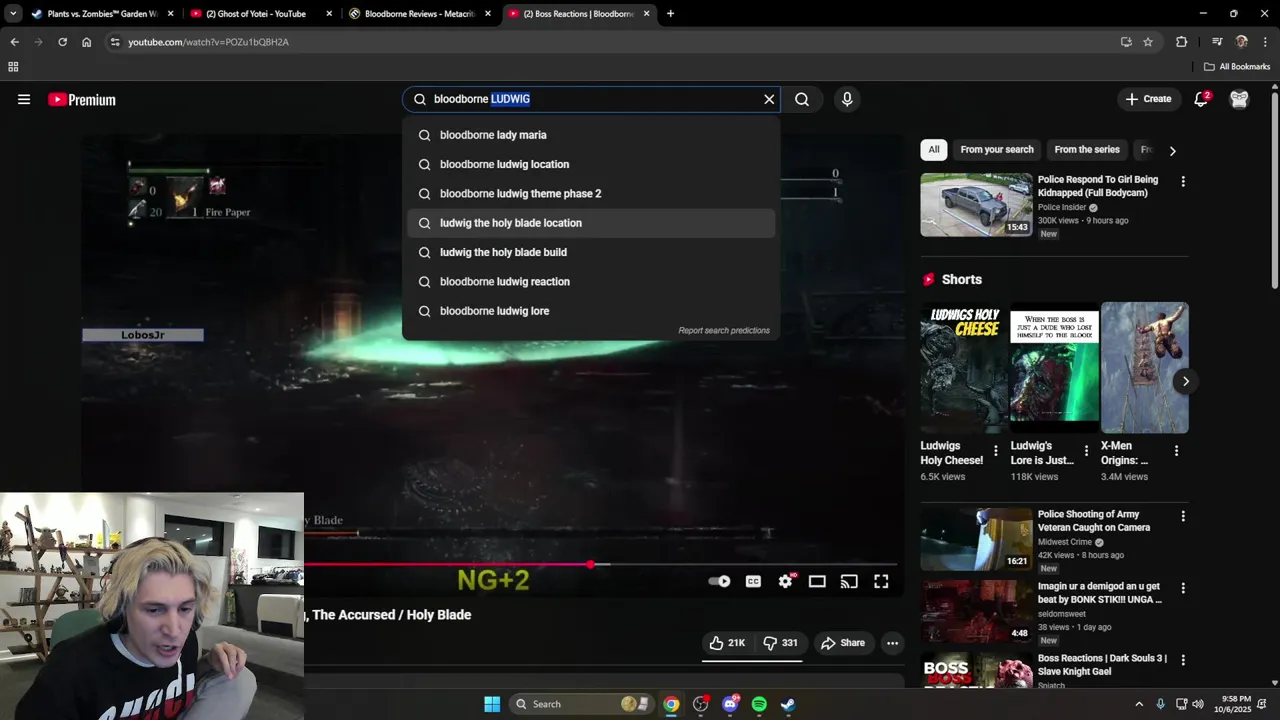This screenshot has height=720, width=1280.
Task: Open Windows Start menu
Action: [x=492, y=704]
